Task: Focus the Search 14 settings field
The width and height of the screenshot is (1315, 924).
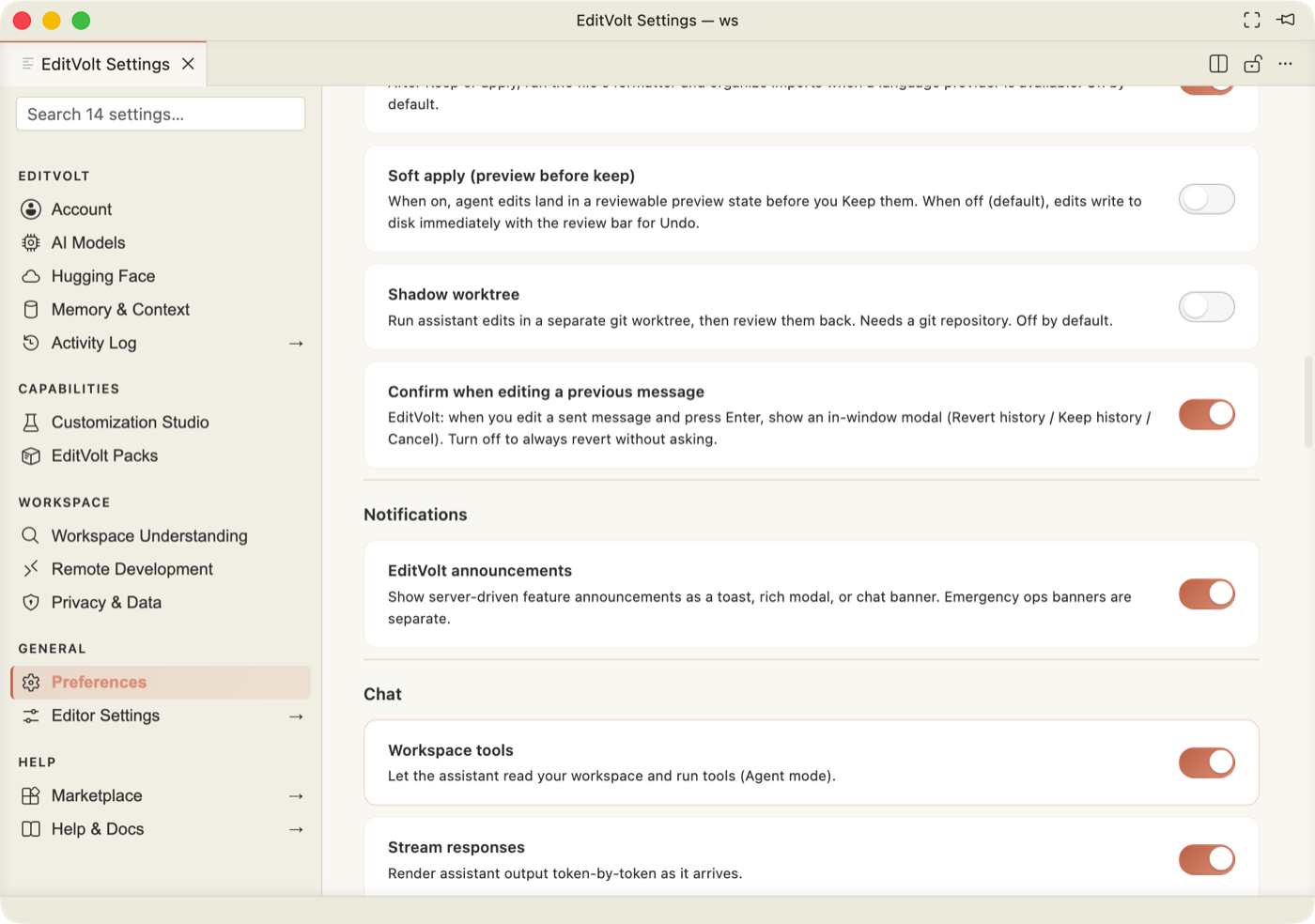Action: coord(161,114)
